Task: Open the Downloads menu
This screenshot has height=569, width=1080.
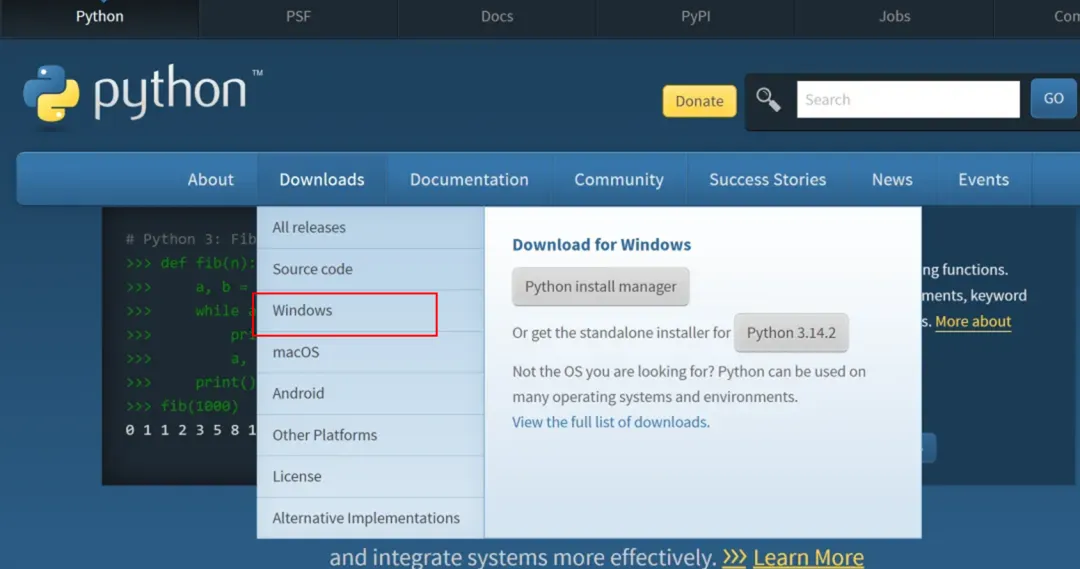Action: pyautogui.click(x=322, y=179)
